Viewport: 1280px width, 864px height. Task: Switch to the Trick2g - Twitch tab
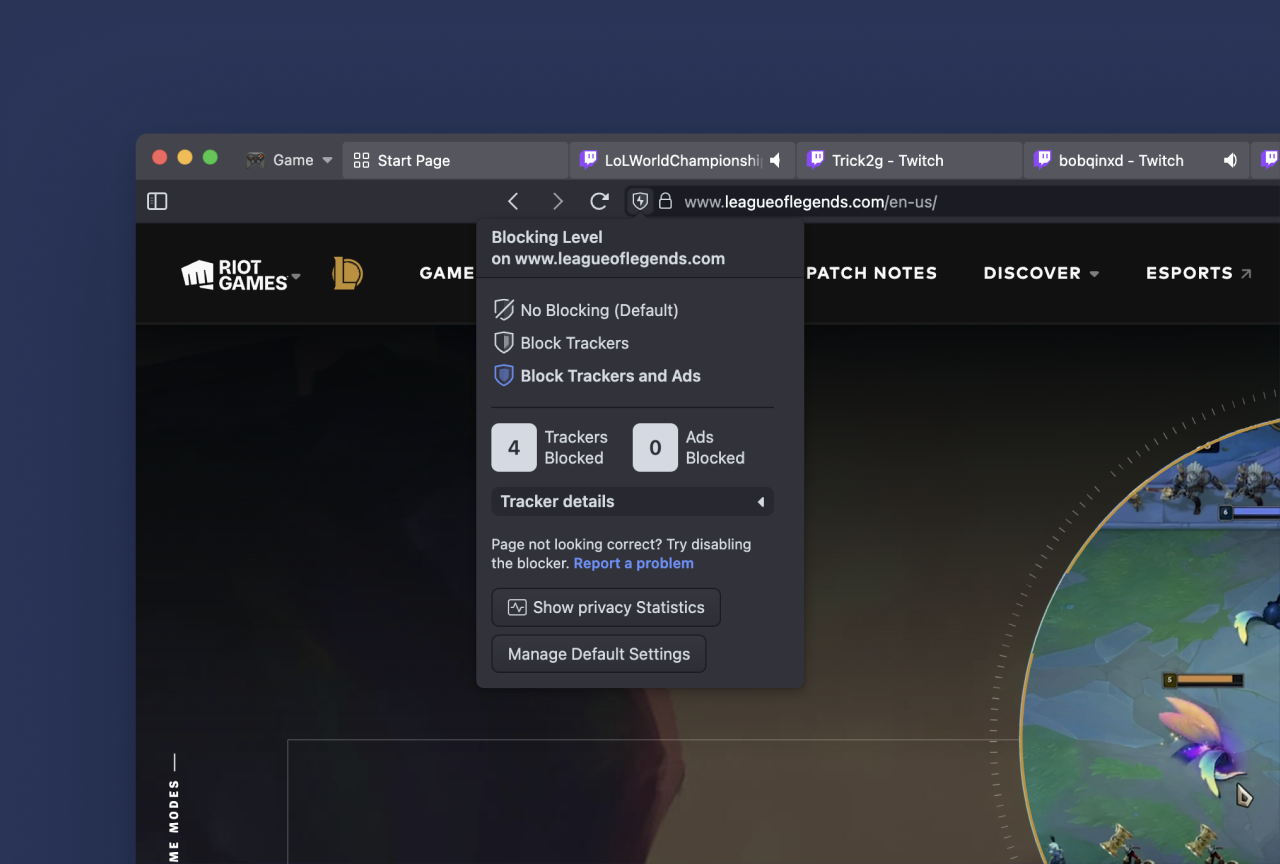(909, 160)
